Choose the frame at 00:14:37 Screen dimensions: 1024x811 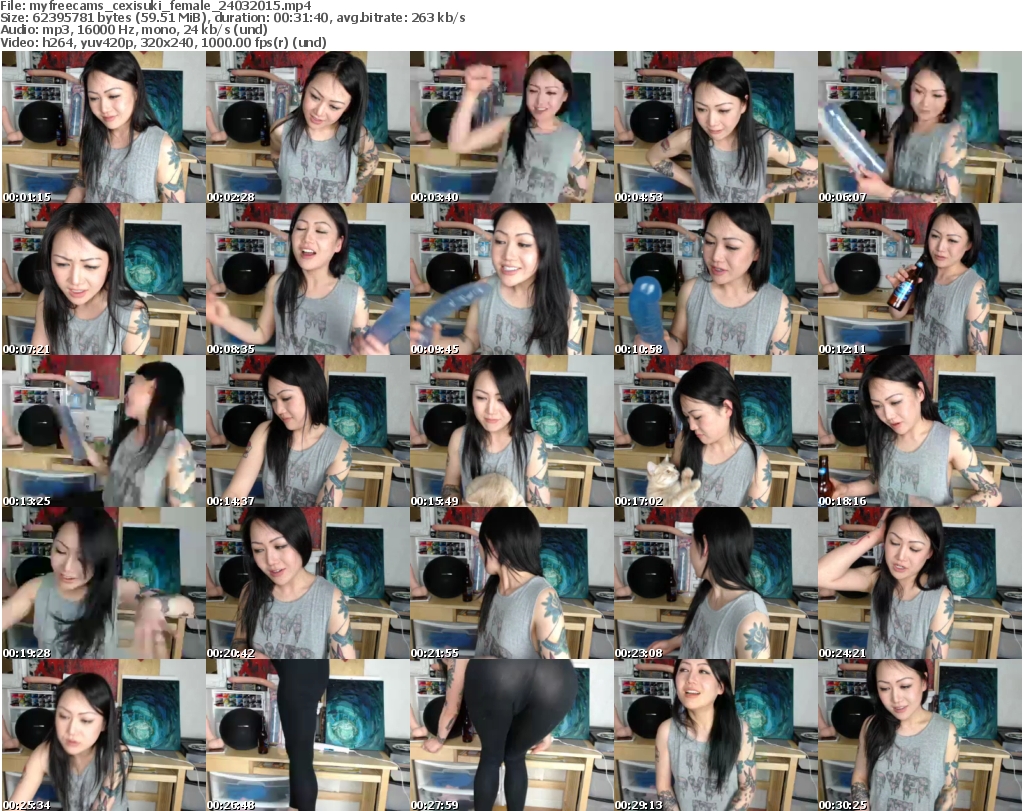307,432
